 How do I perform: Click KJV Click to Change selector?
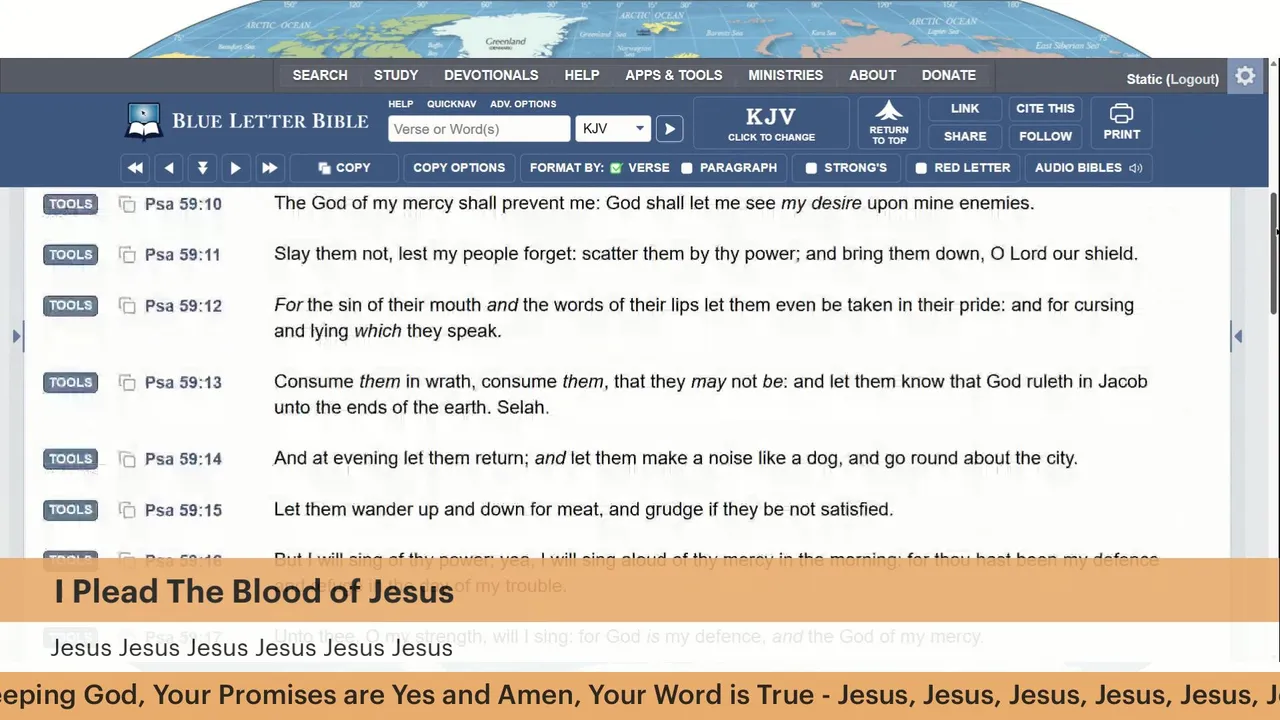(771, 123)
